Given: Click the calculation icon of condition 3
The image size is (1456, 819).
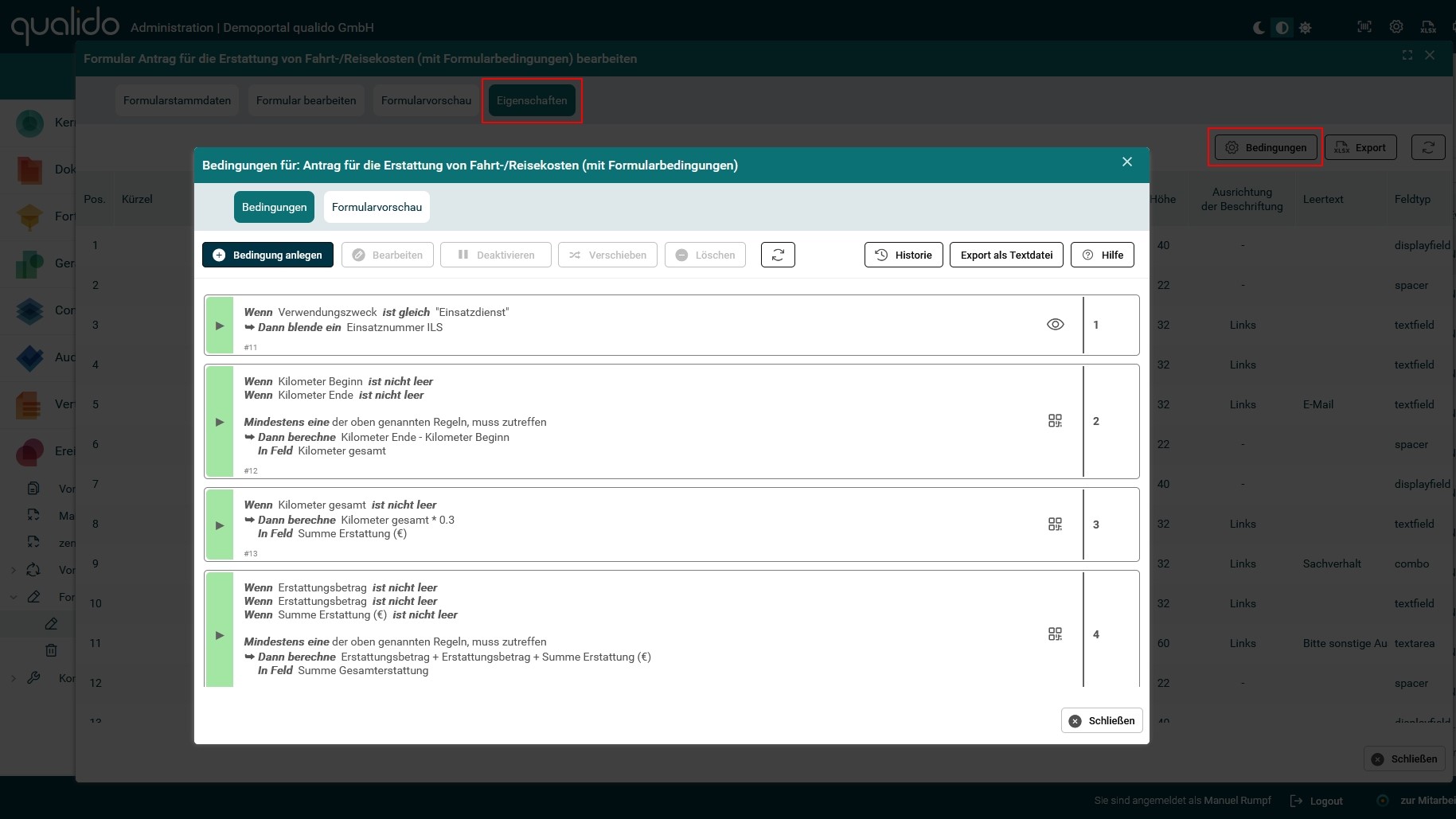Looking at the screenshot, I should [1055, 524].
